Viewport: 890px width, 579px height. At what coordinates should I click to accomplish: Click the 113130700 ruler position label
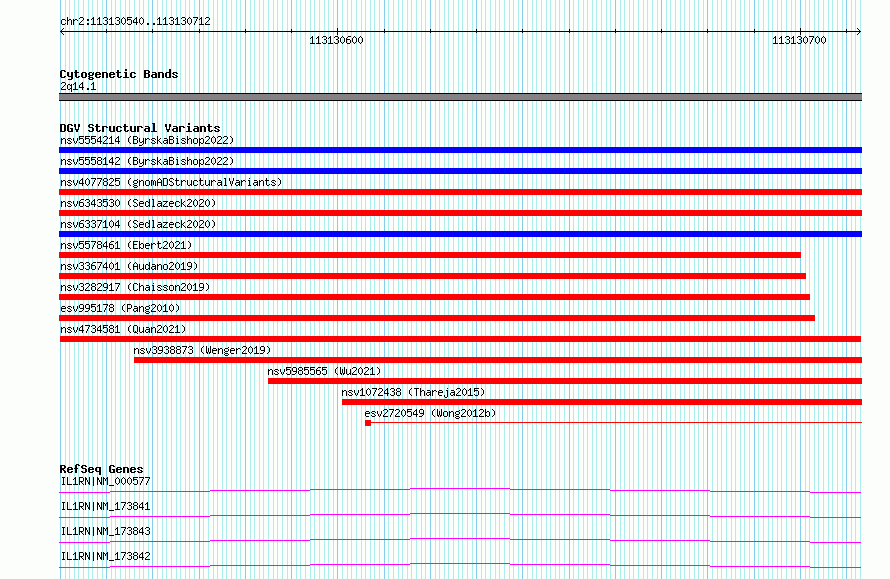point(799,40)
